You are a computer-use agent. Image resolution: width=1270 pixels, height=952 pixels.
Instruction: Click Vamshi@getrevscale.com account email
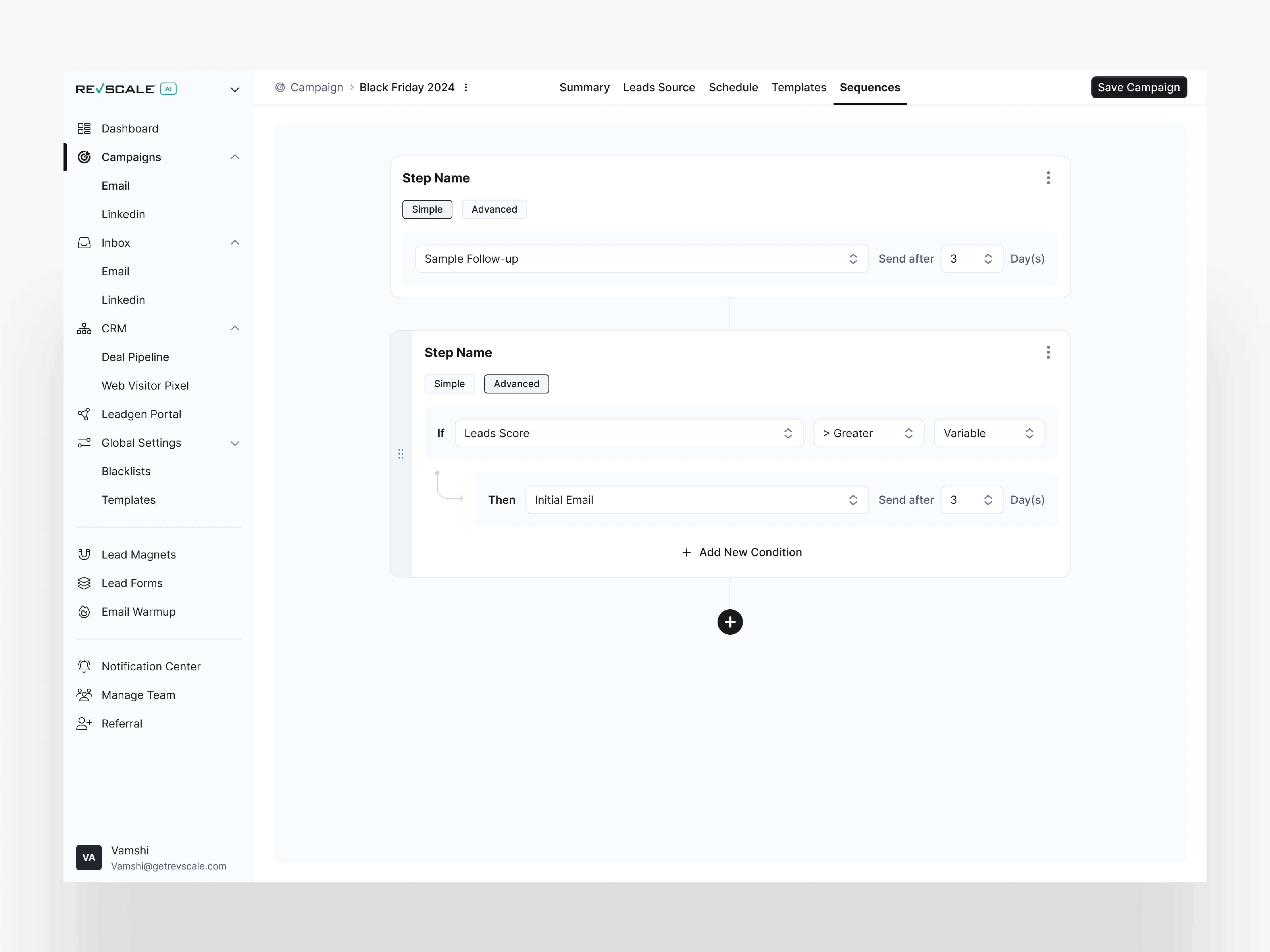[169, 867]
